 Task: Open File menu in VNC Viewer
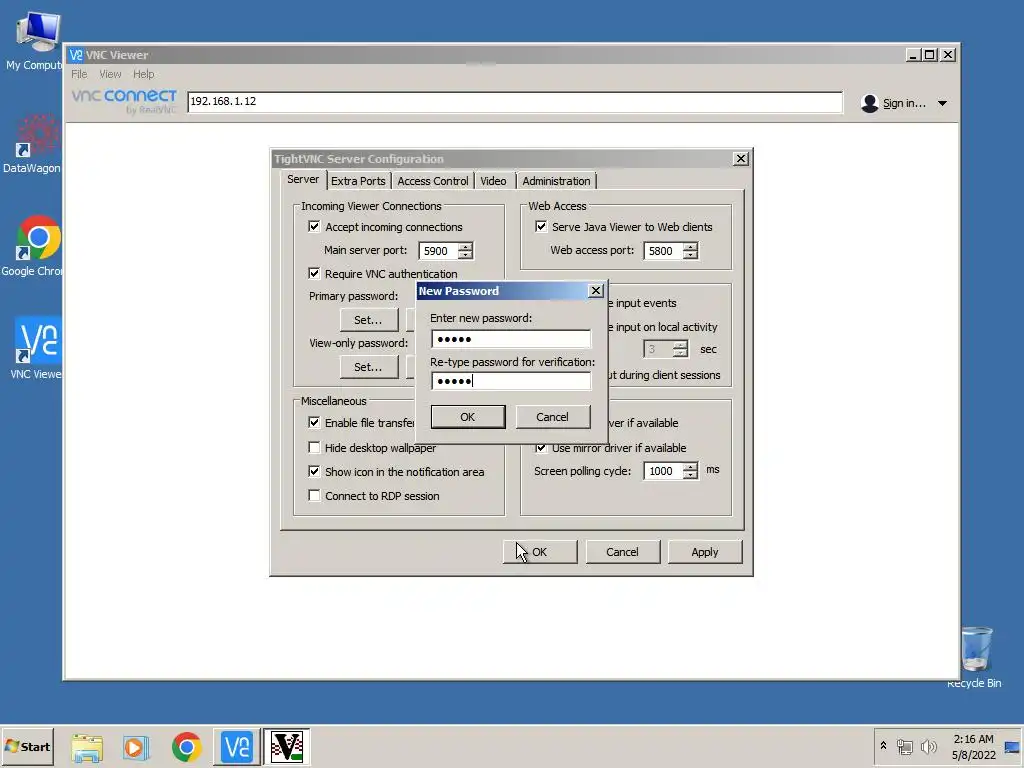[79, 74]
